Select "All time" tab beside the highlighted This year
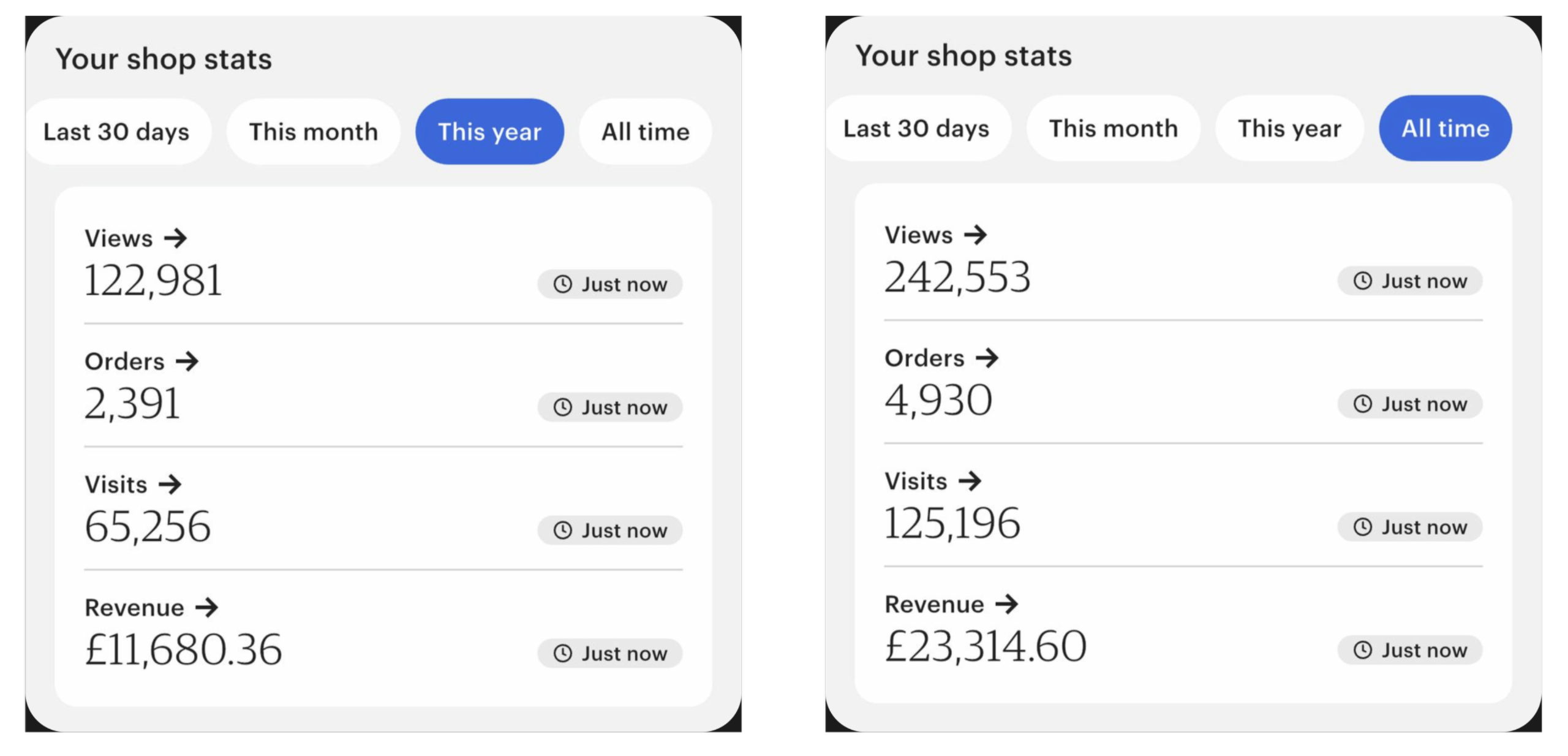Viewport: 1568px width, 756px height. (645, 132)
